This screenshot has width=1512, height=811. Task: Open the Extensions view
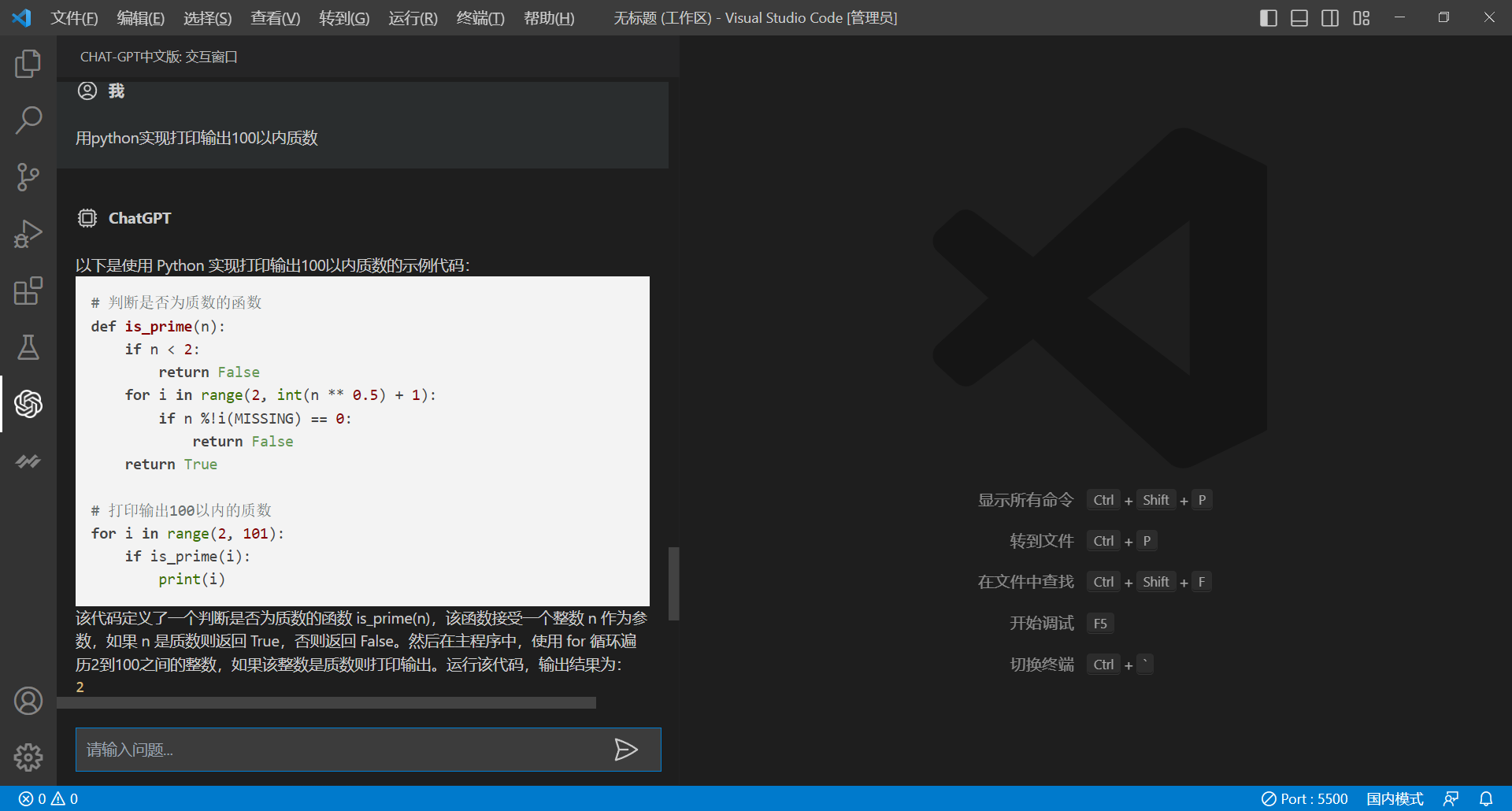coord(28,291)
